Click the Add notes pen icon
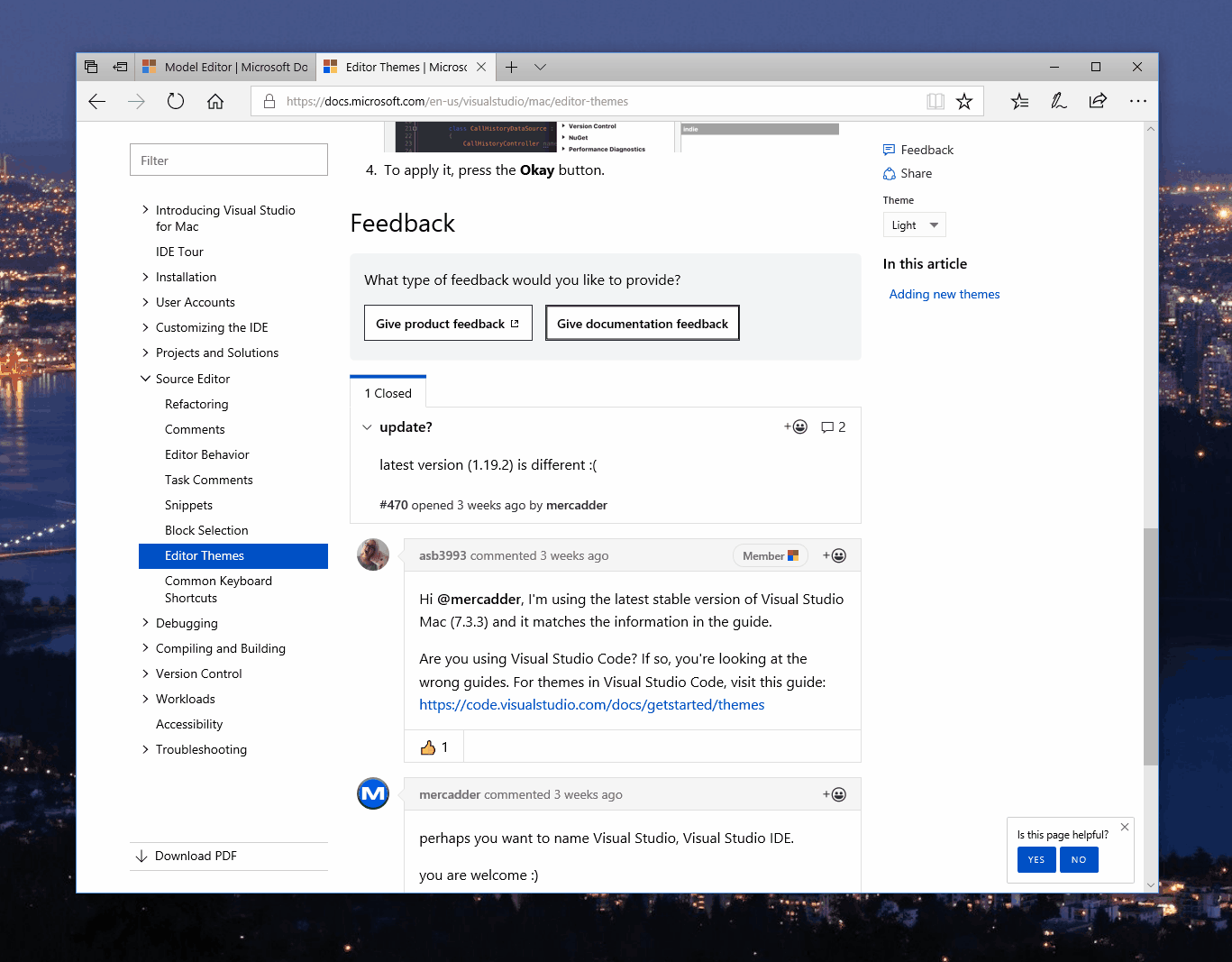This screenshot has width=1232, height=962. pos(1059,102)
